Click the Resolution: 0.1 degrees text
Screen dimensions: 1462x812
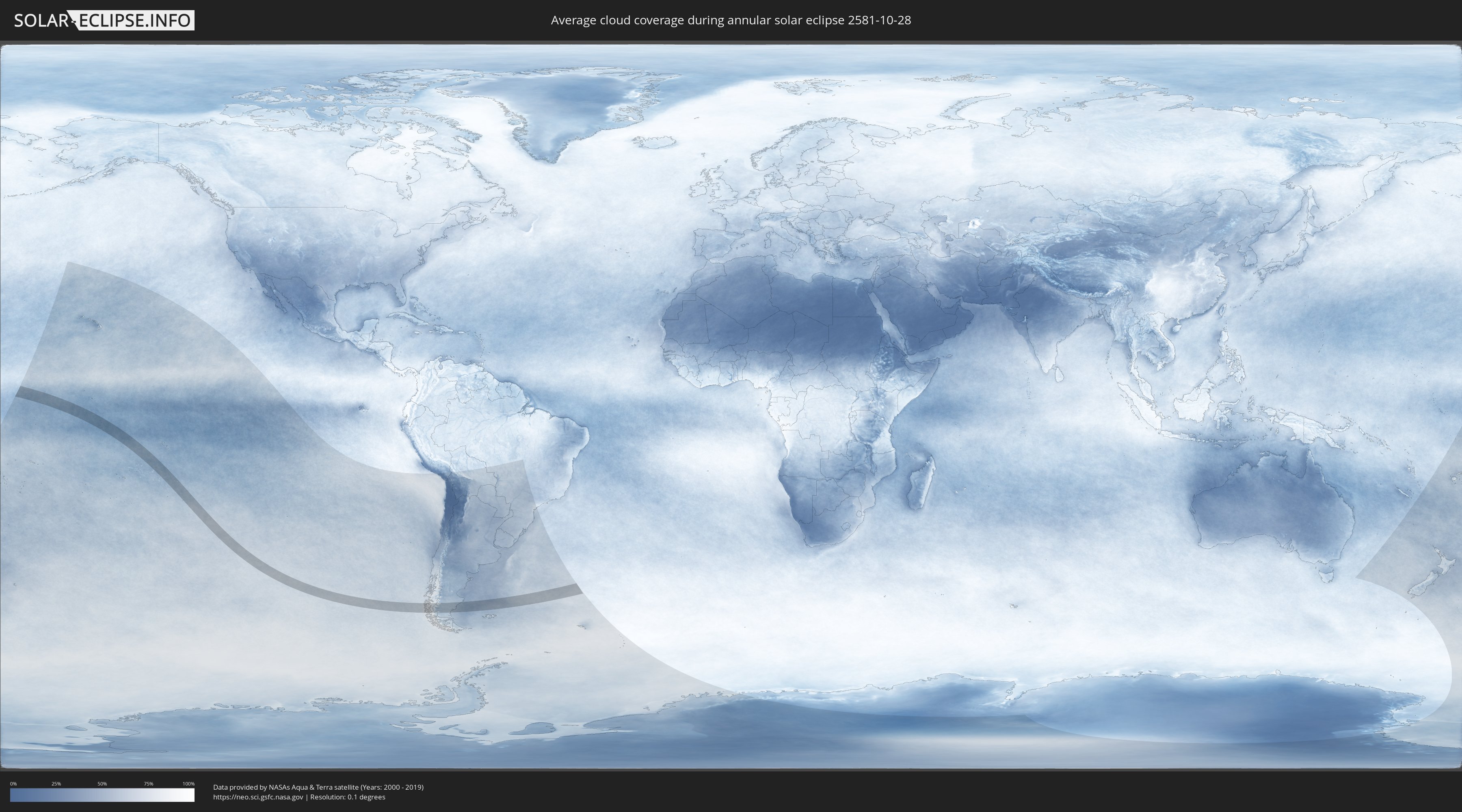(347, 797)
